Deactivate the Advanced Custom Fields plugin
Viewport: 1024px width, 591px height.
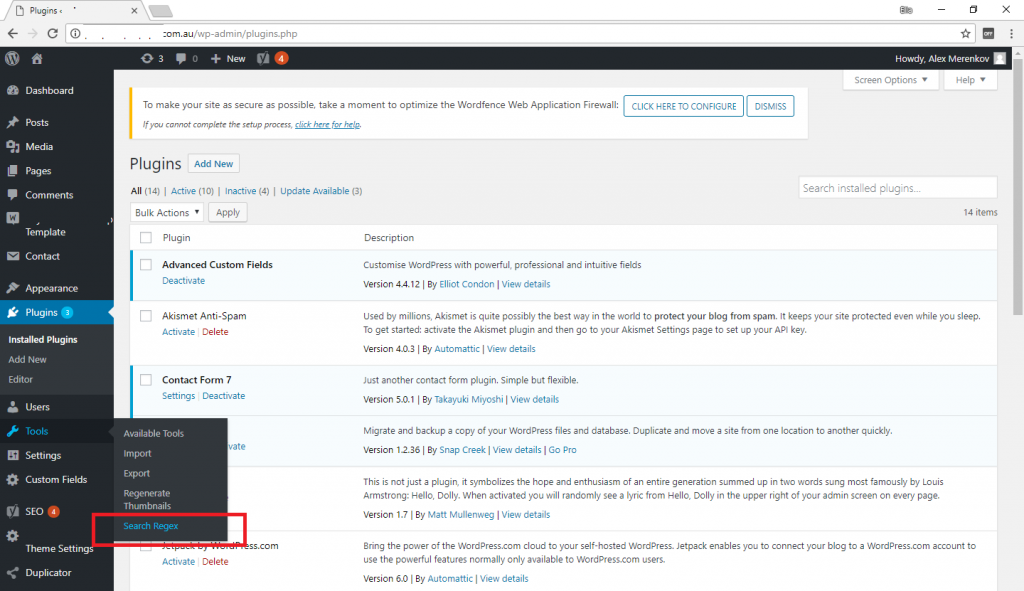(x=183, y=280)
